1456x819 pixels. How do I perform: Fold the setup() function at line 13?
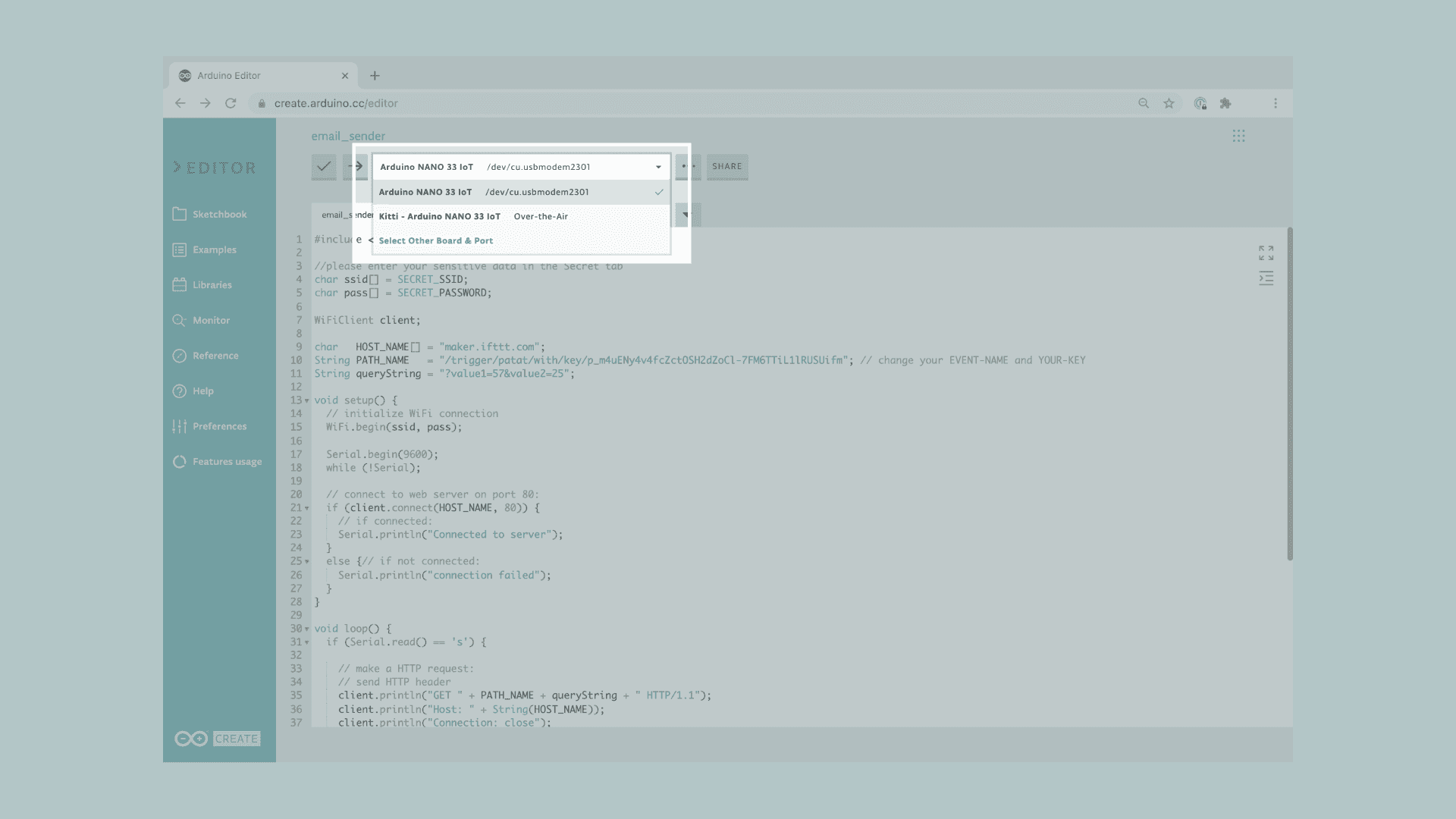coord(307,400)
